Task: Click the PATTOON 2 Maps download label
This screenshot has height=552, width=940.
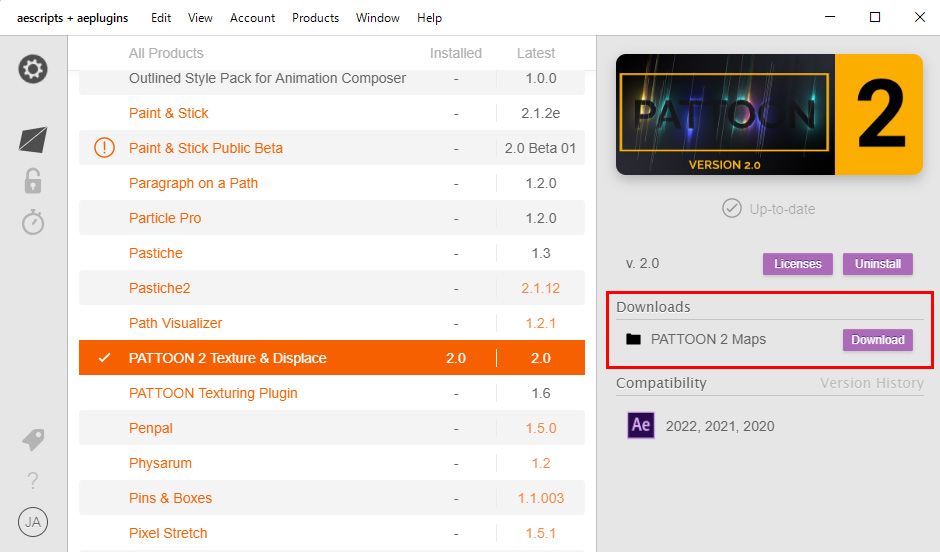Action: (708, 339)
